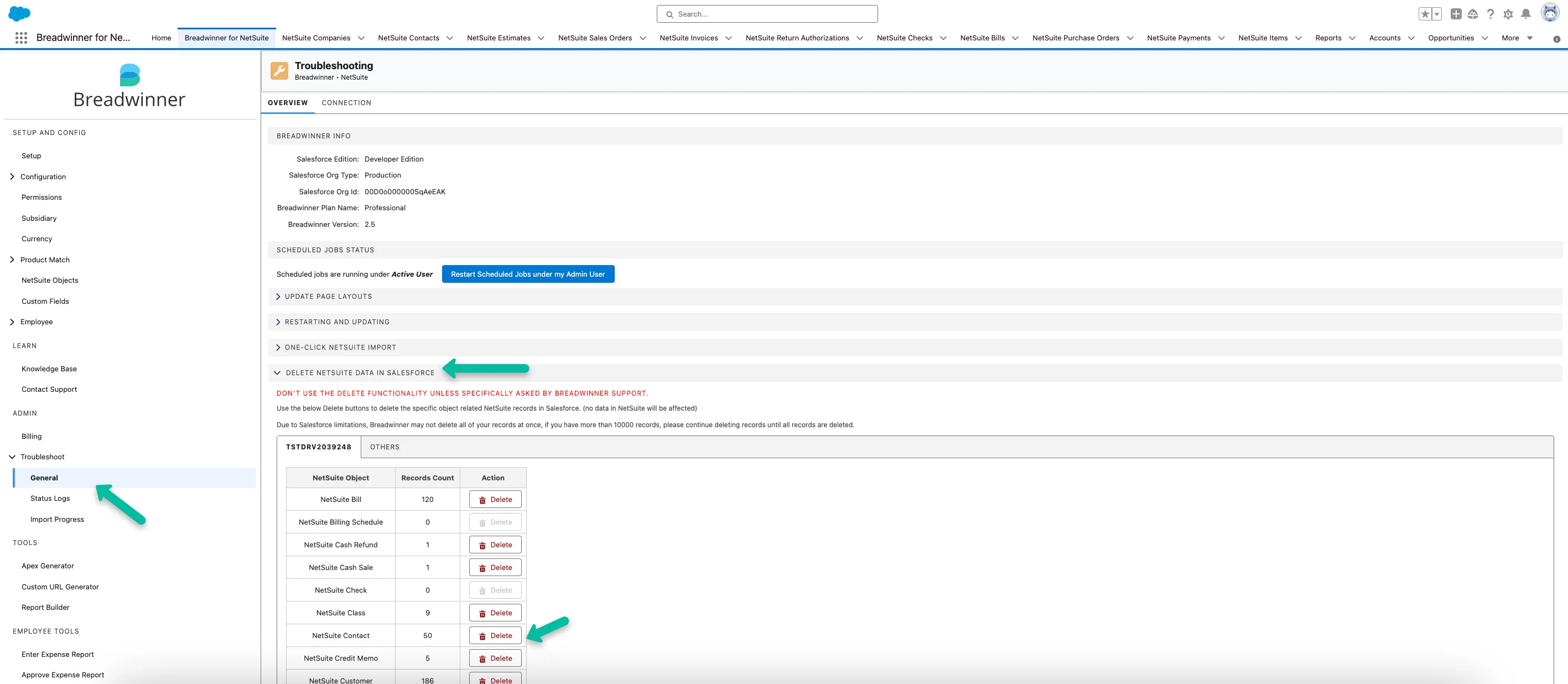The width and height of the screenshot is (1568, 684).
Task: Open the user profile avatar
Action: pyautogui.click(x=1550, y=13)
